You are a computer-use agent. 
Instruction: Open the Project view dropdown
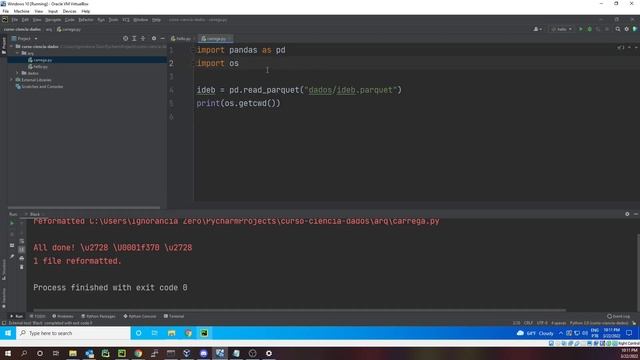[x=24, y=38]
